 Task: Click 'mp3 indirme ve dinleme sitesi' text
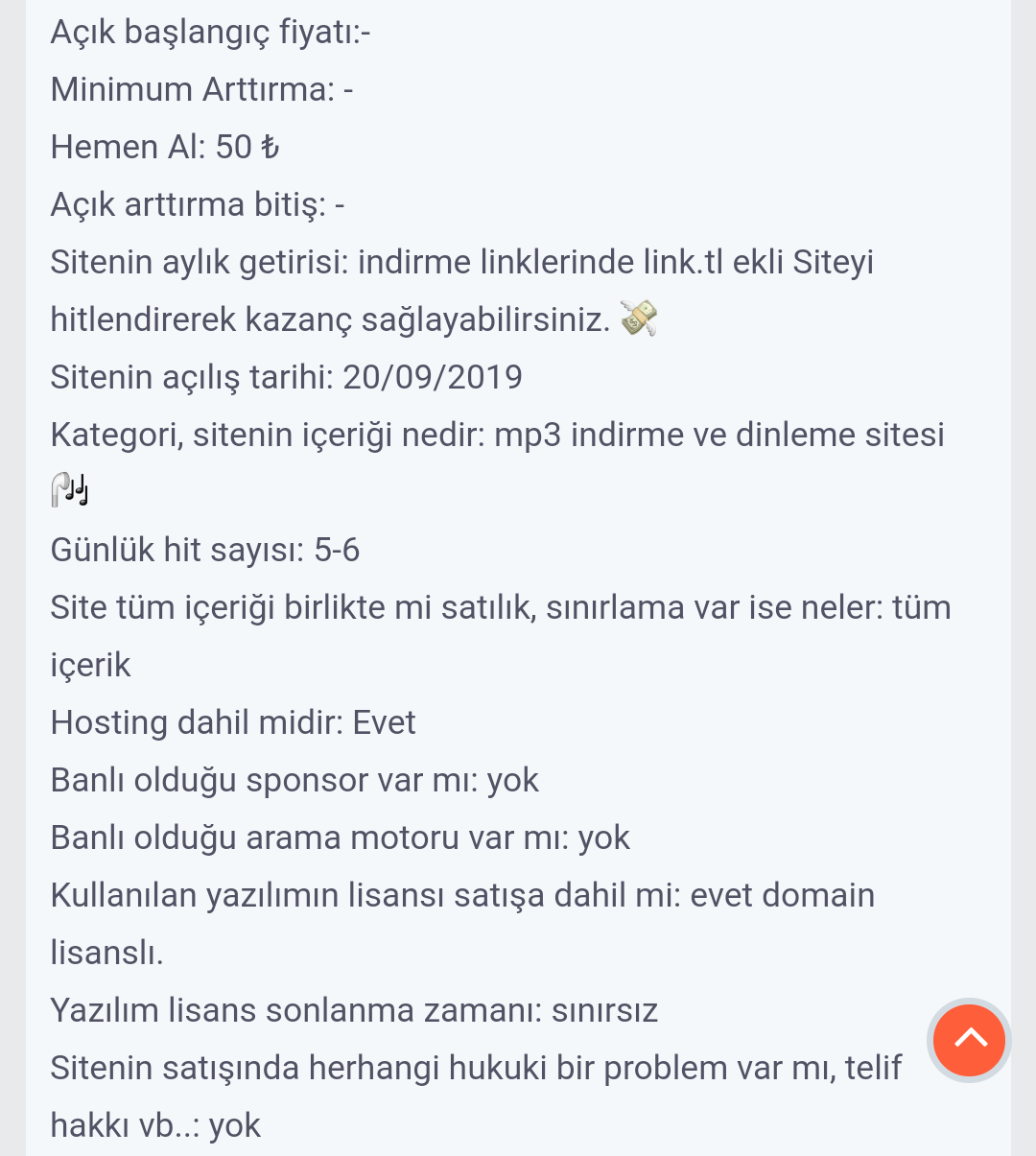tap(719, 435)
